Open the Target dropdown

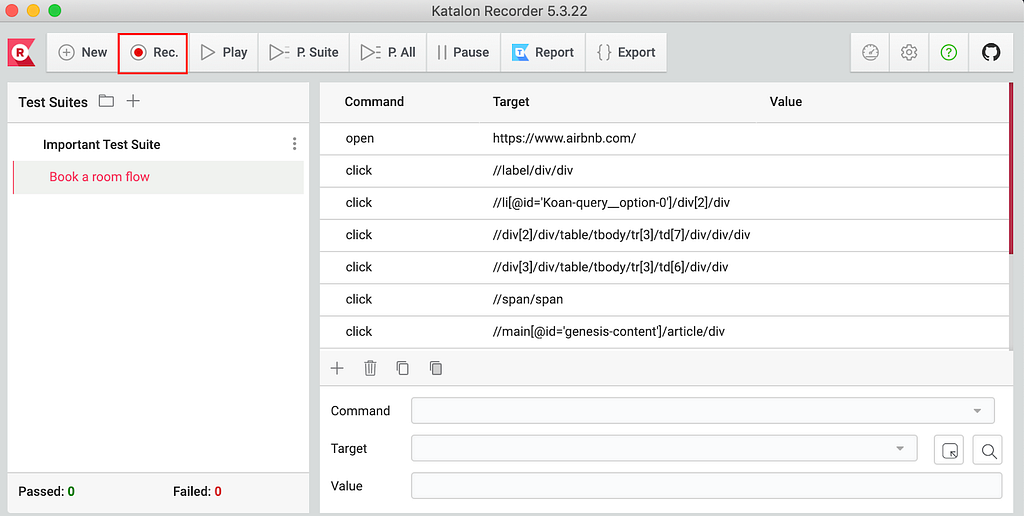[x=664, y=449]
